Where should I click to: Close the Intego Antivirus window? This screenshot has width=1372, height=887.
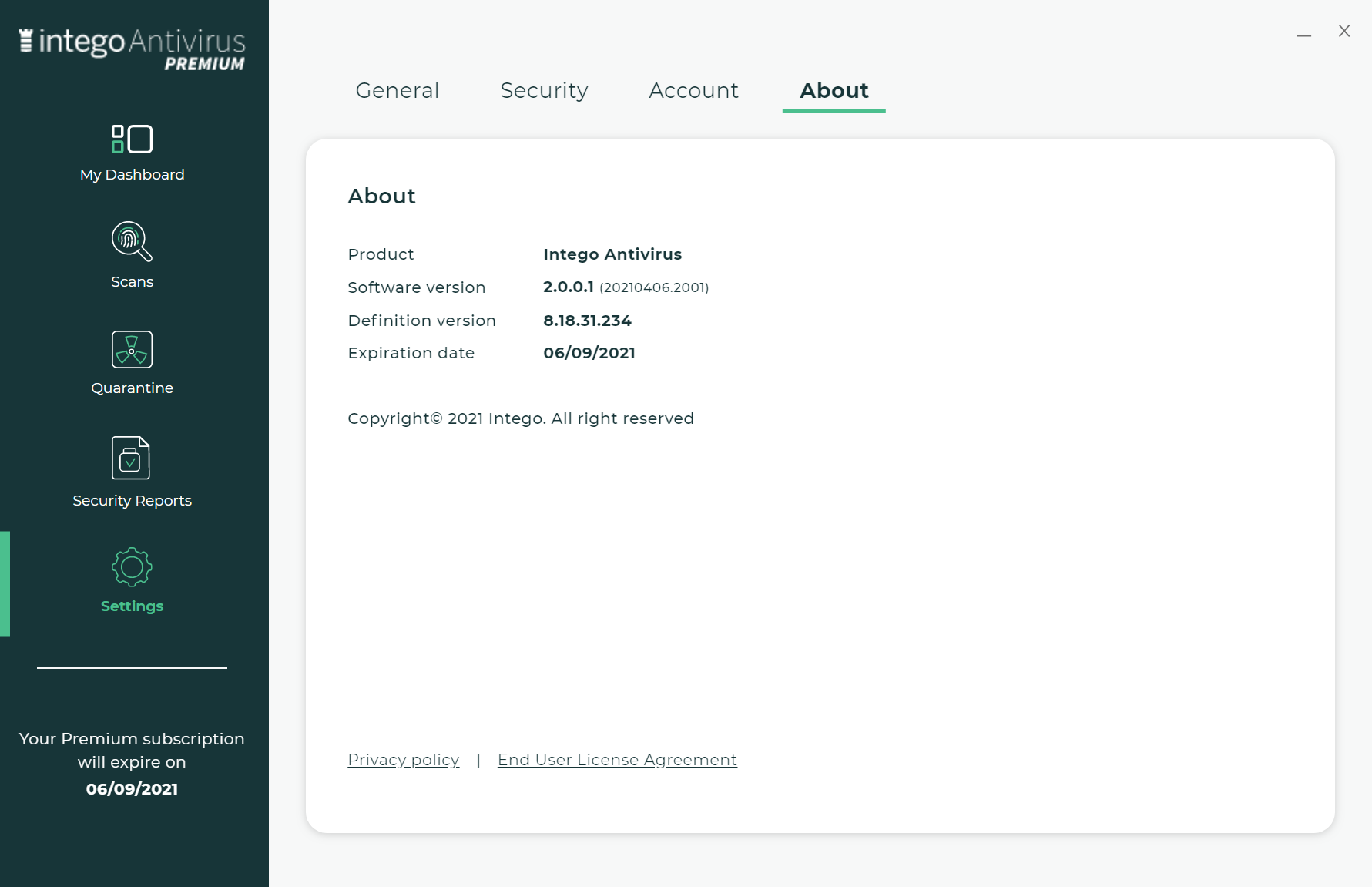click(x=1344, y=31)
